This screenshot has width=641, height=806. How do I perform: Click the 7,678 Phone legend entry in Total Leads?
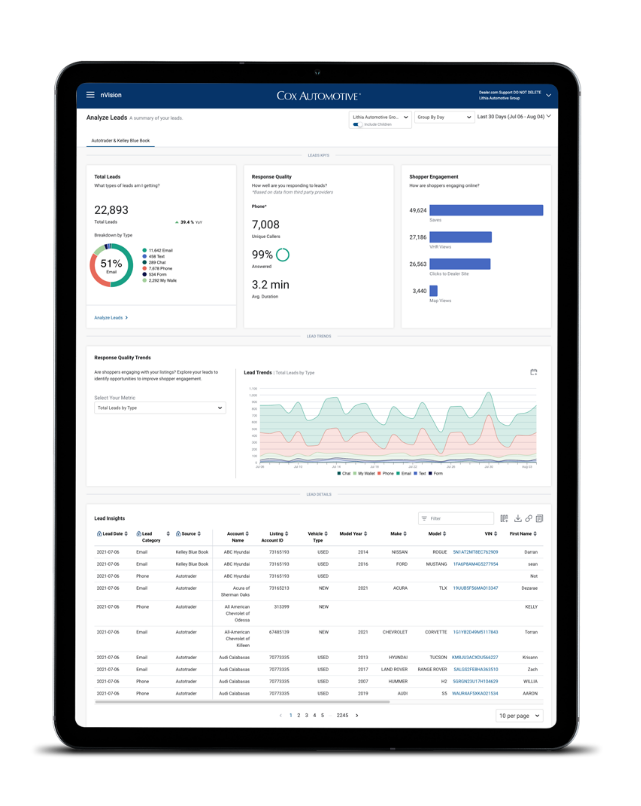(x=157, y=268)
